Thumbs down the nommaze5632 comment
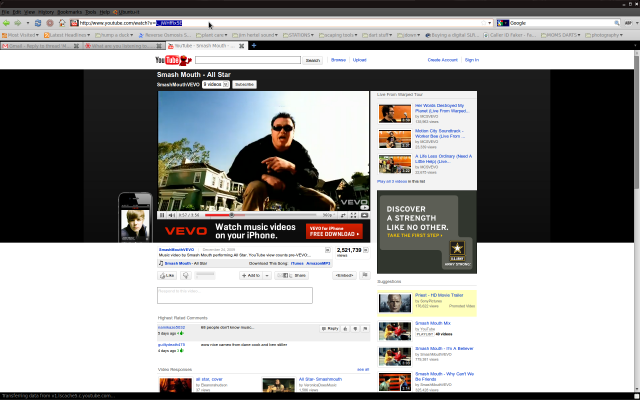The width and height of the screenshot is (640, 400). (355, 329)
